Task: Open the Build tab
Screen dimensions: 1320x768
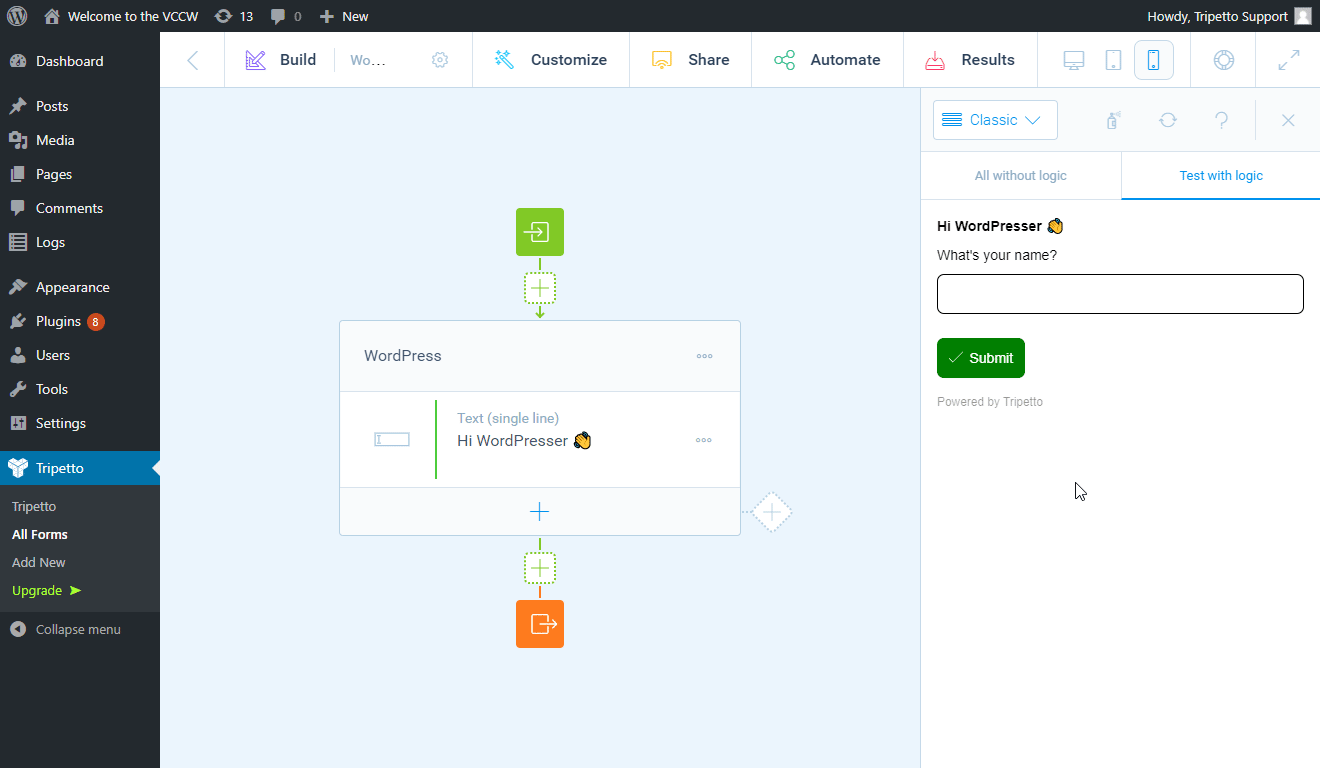Action: [281, 60]
